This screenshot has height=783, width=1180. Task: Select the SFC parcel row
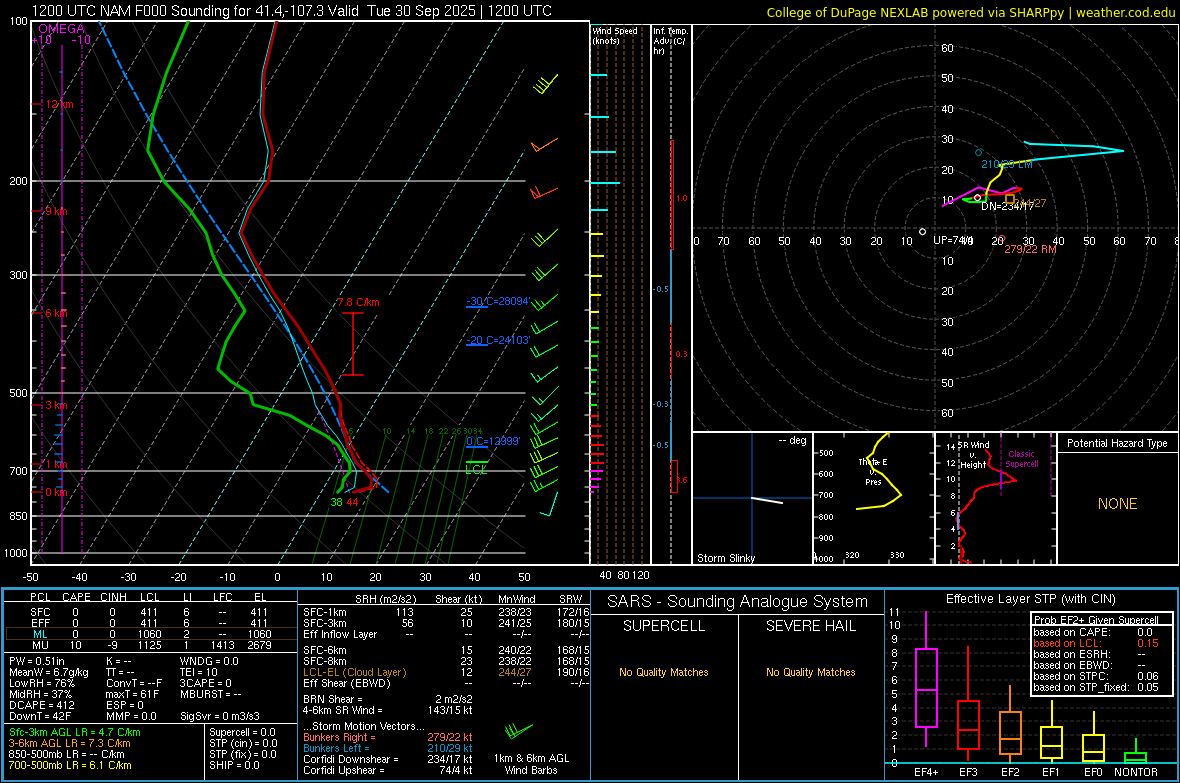coord(150,612)
